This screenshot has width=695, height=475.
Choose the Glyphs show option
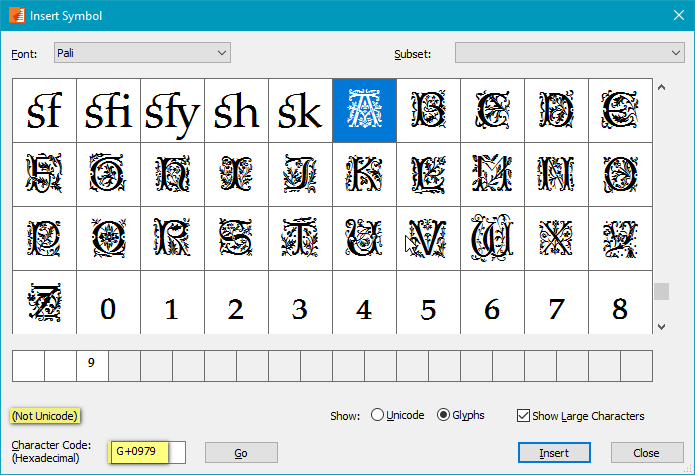click(461, 415)
